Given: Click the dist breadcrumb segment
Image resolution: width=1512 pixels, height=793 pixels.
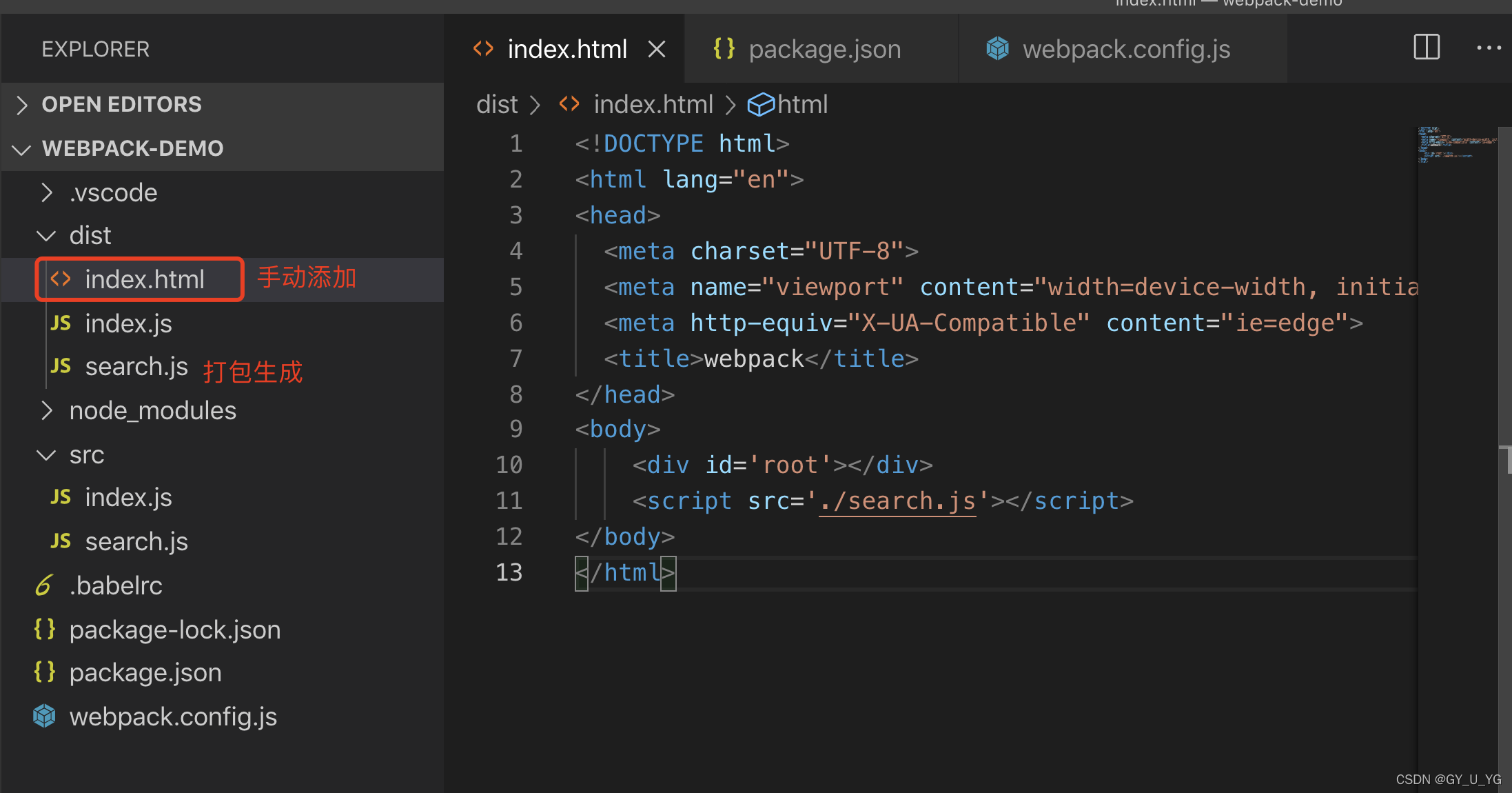Looking at the screenshot, I should coord(497,105).
